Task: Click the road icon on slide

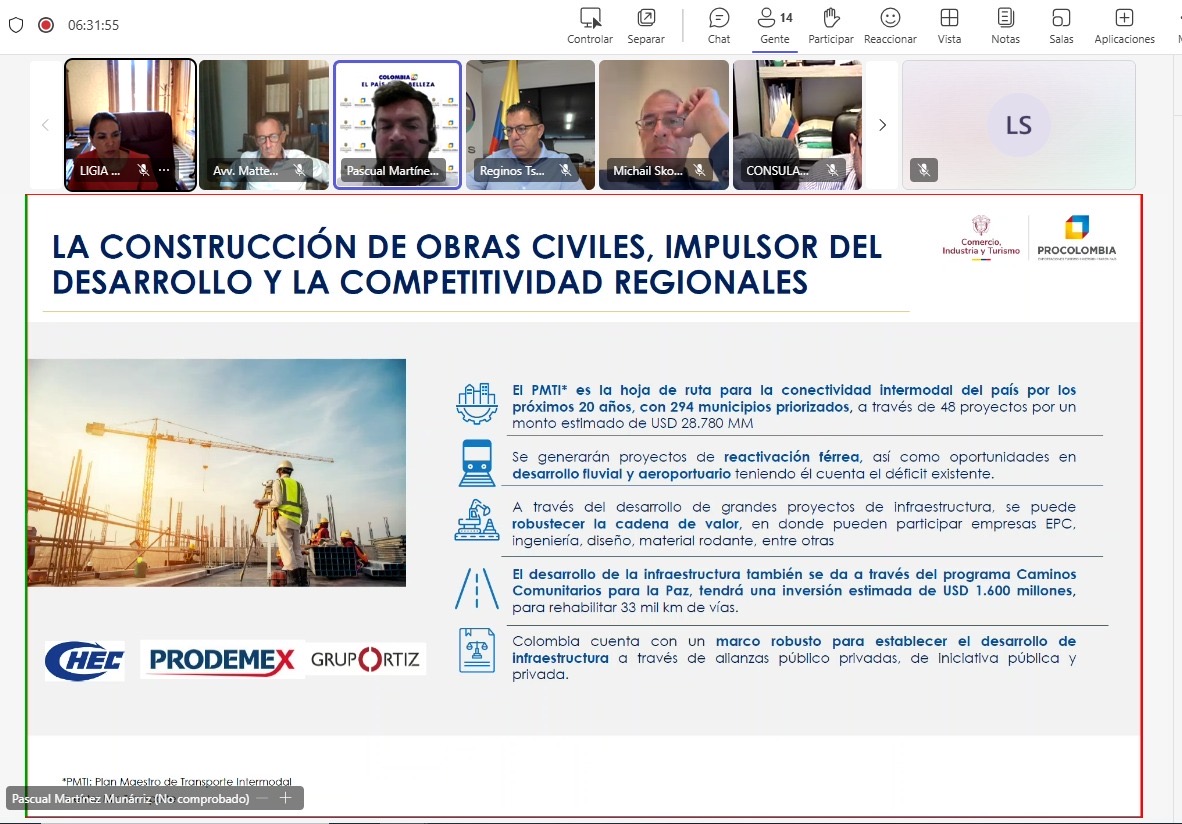Action: click(476, 588)
